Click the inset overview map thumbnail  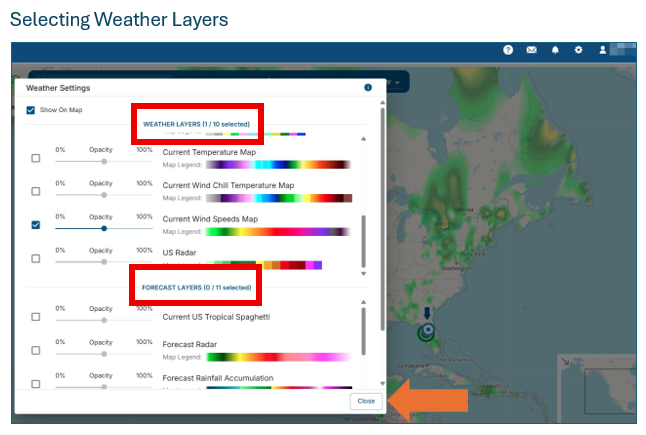coord(597,387)
